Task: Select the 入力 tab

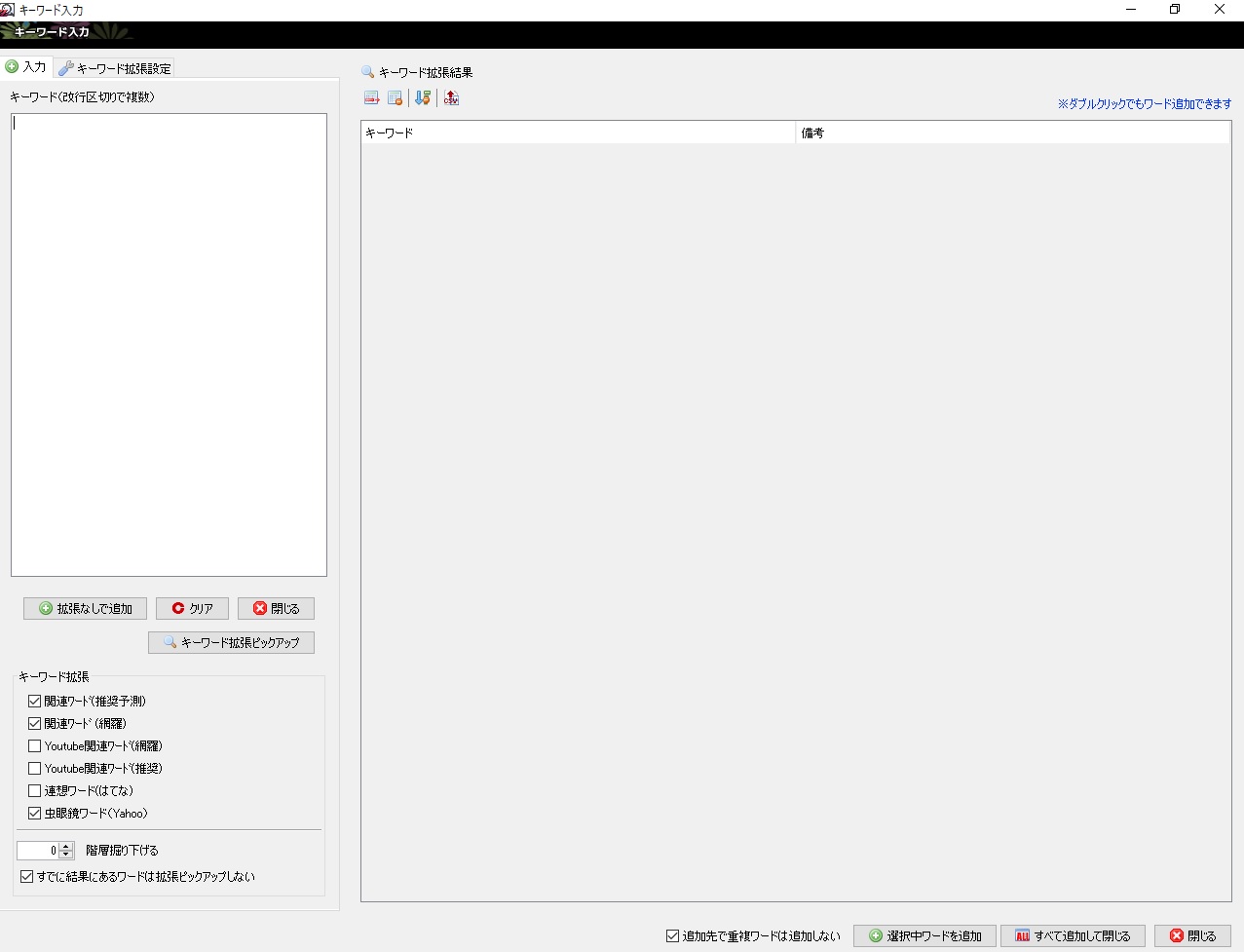Action: 26,67
